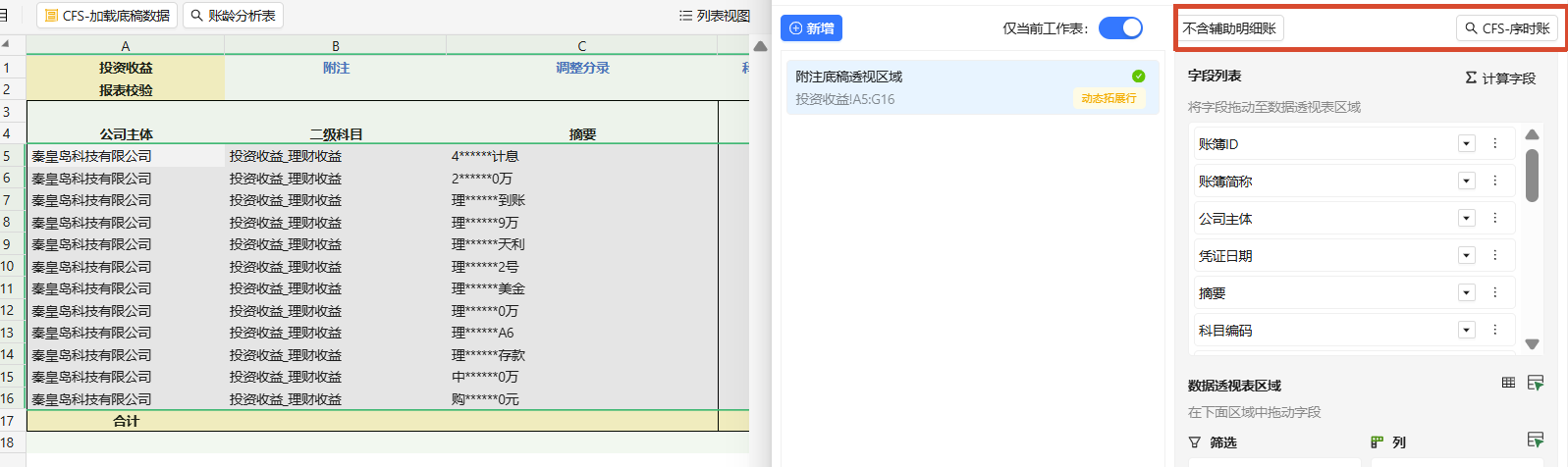Image resolution: width=1568 pixels, height=467 pixels.
Task: Click the 新增 button
Action: 811,28
